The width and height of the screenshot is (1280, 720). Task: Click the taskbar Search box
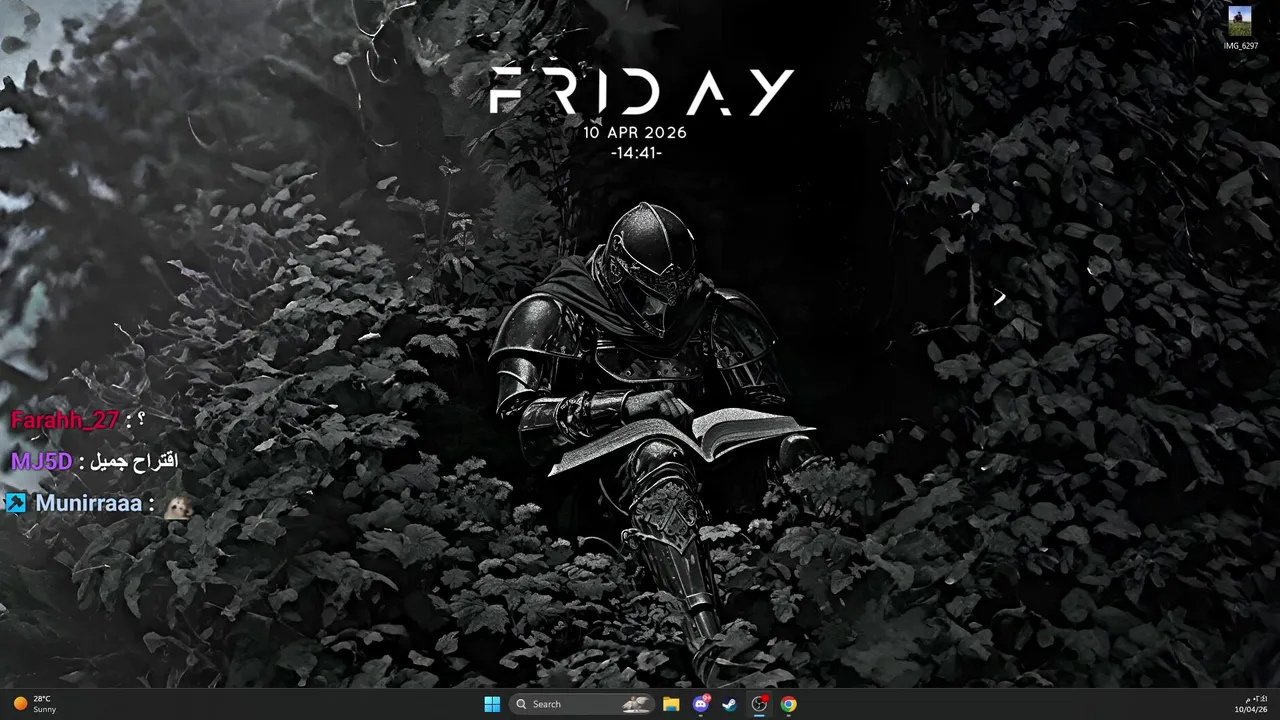click(x=582, y=704)
